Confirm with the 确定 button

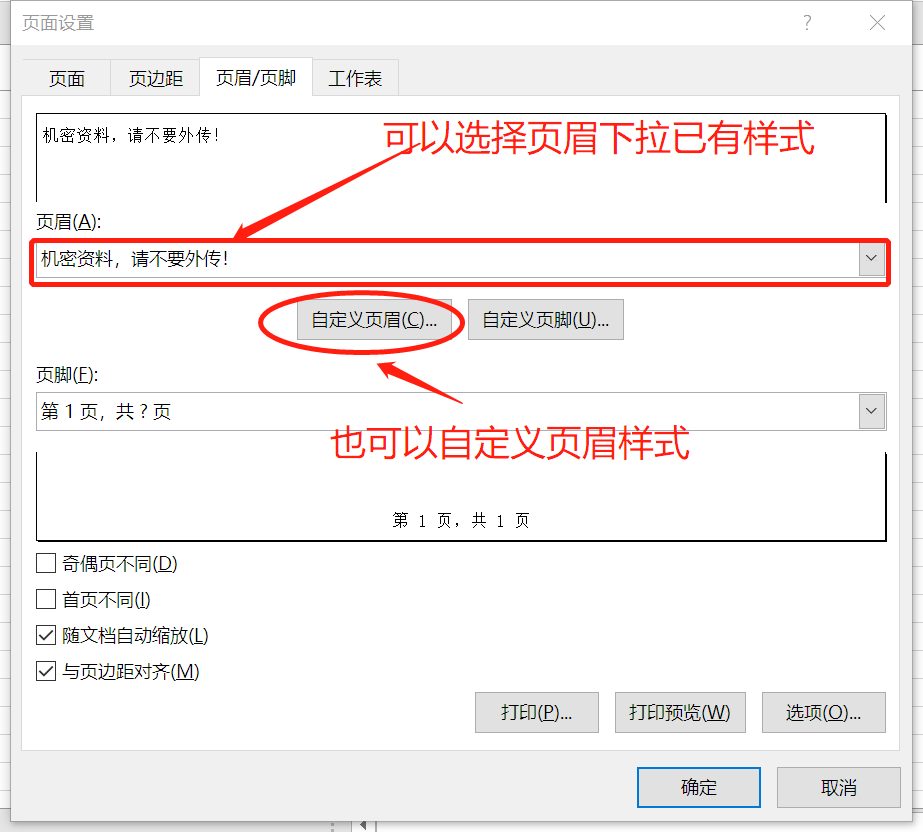pos(699,787)
